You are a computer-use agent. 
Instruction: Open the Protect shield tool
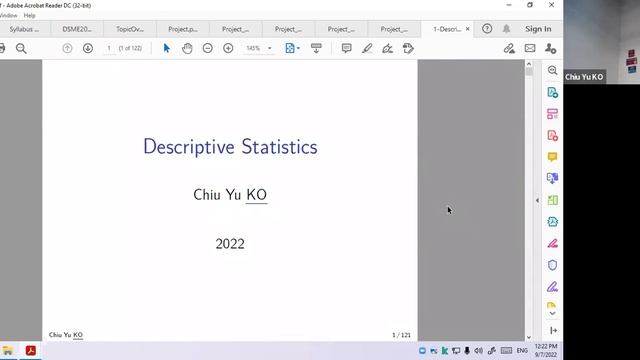pos(552,265)
